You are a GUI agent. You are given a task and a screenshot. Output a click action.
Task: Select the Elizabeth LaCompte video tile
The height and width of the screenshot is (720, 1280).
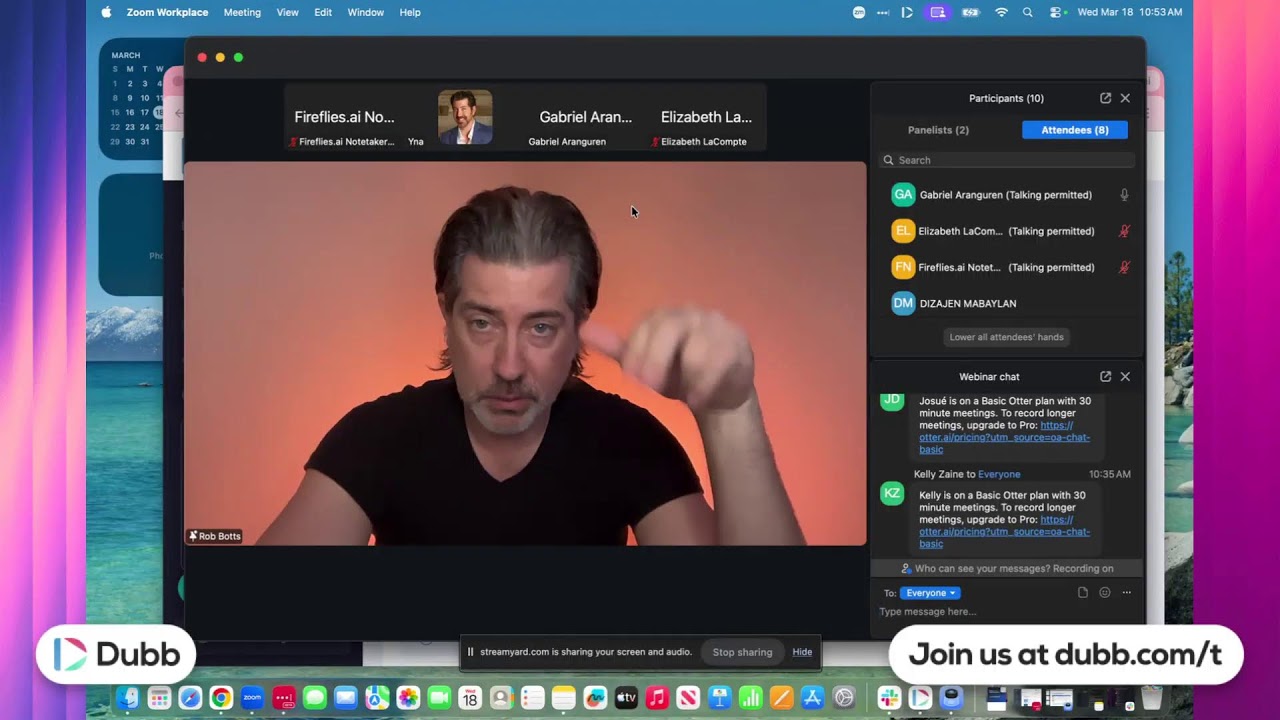[x=706, y=118]
